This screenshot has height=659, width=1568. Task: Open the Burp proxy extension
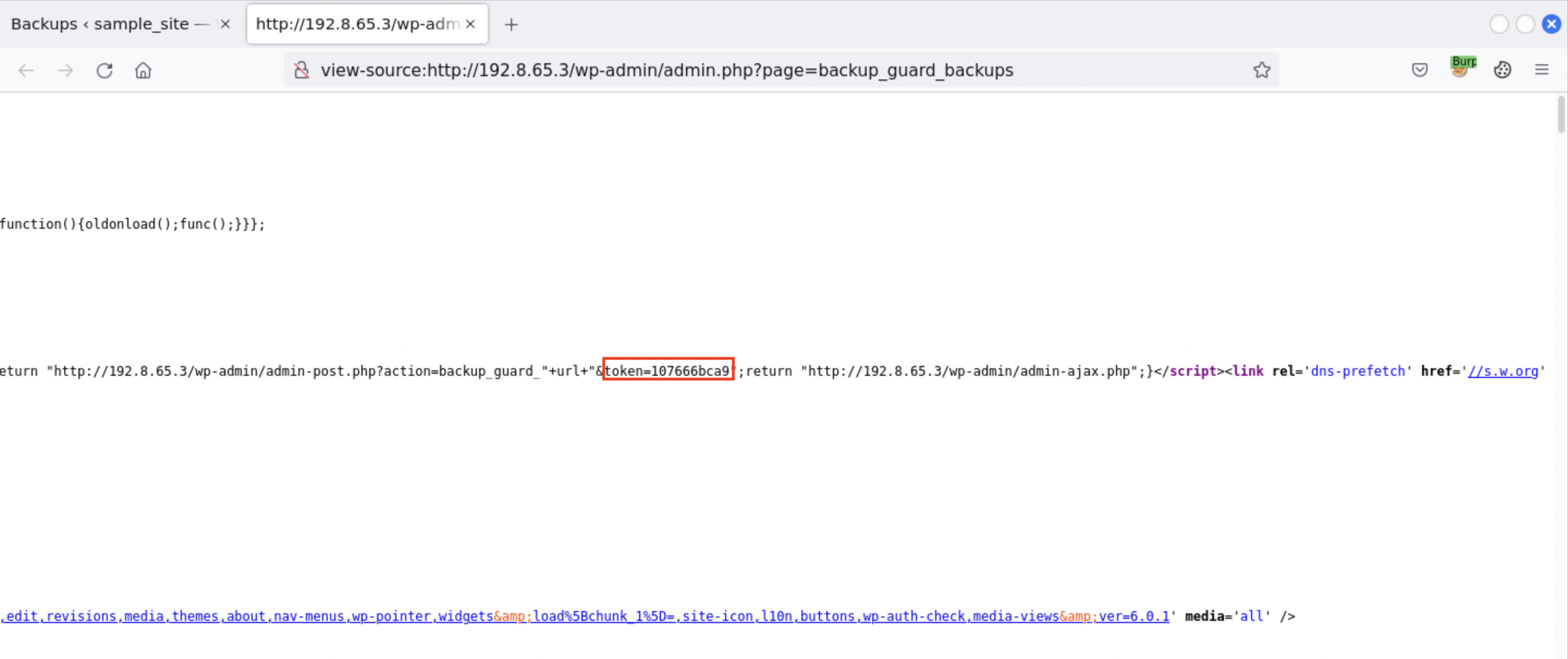tap(1462, 68)
